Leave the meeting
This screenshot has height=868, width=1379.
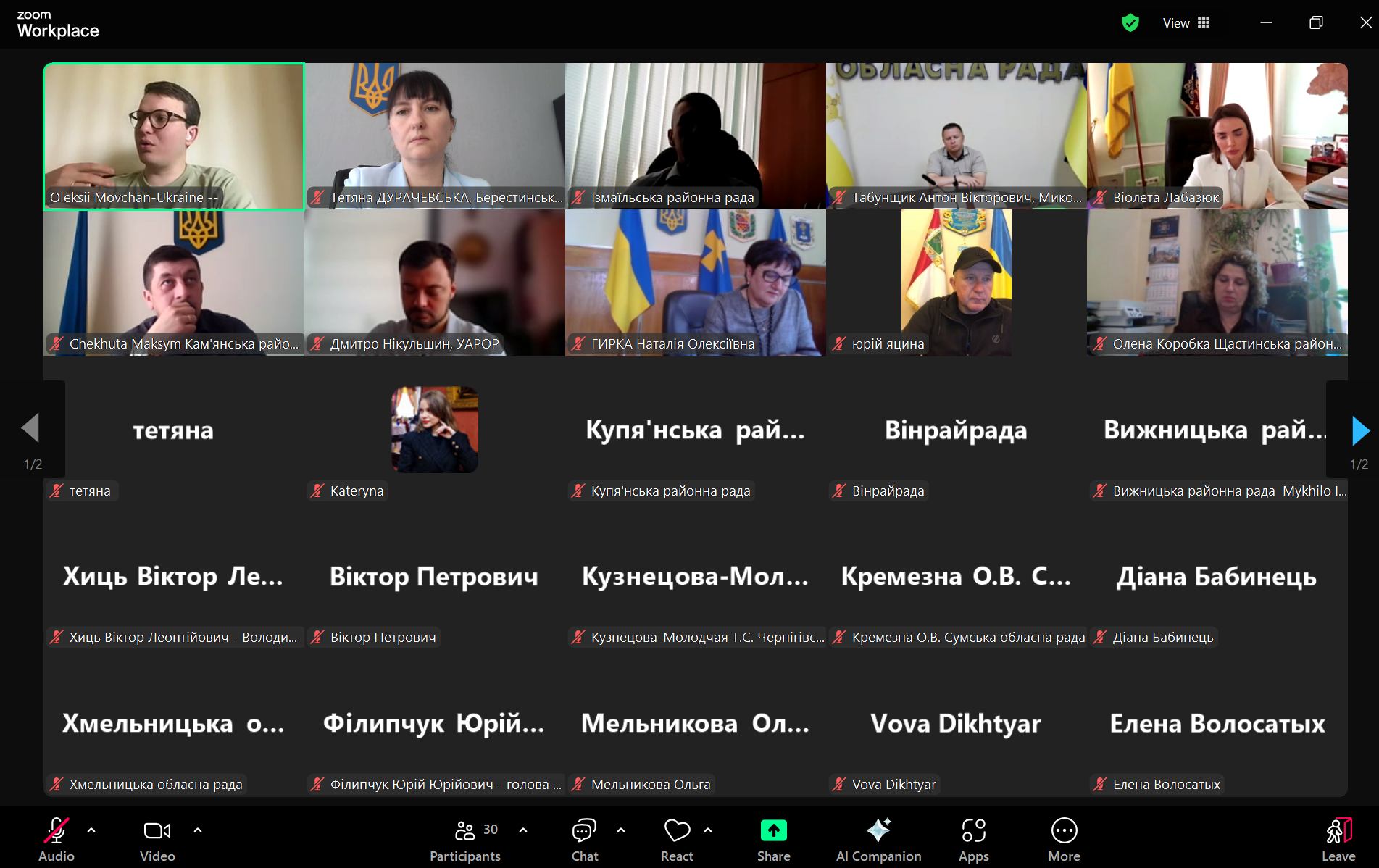point(1338,839)
